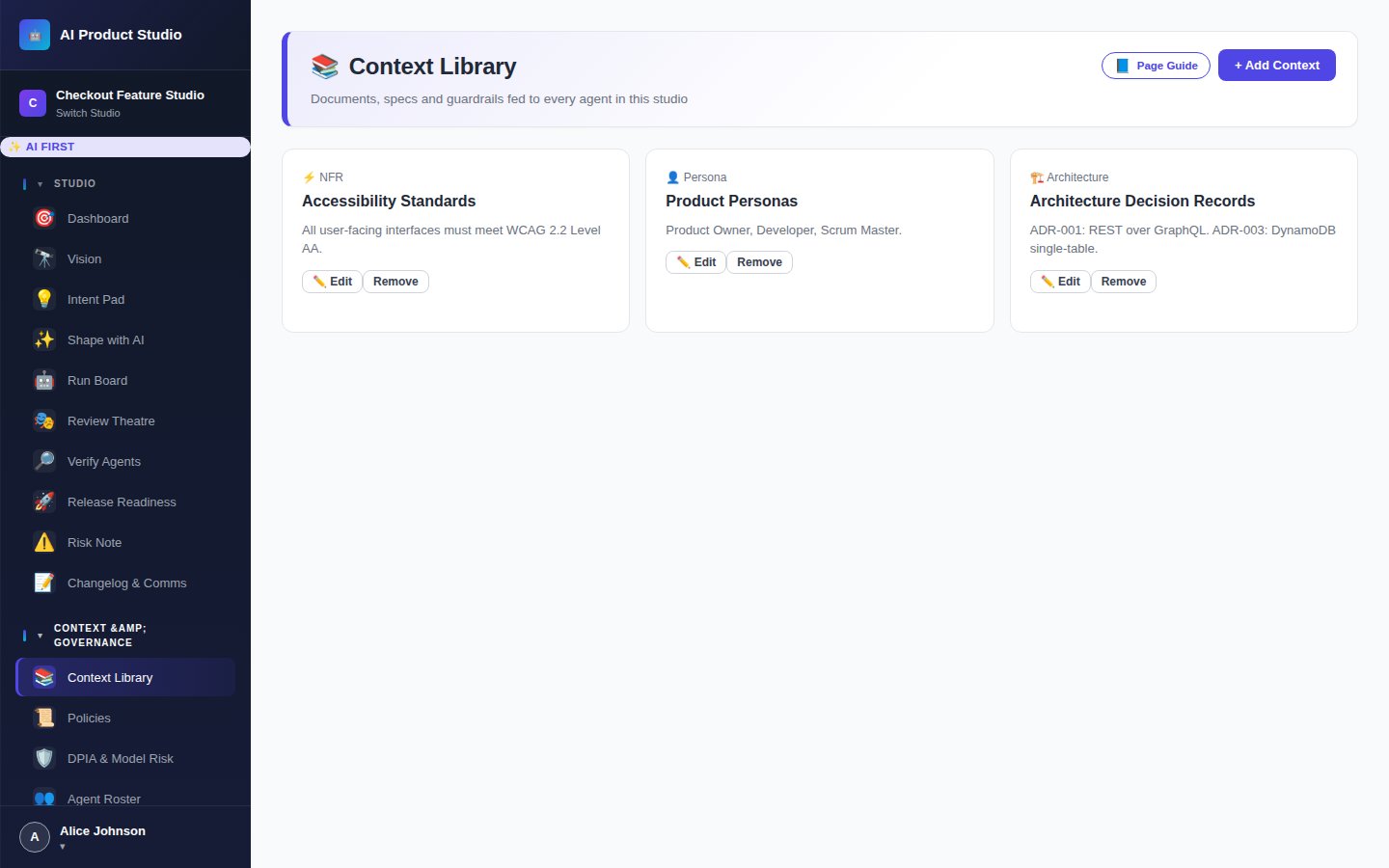This screenshot has width=1389, height=868.
Task: Click the Accessibility Standards title
Action: pos(389,201)
